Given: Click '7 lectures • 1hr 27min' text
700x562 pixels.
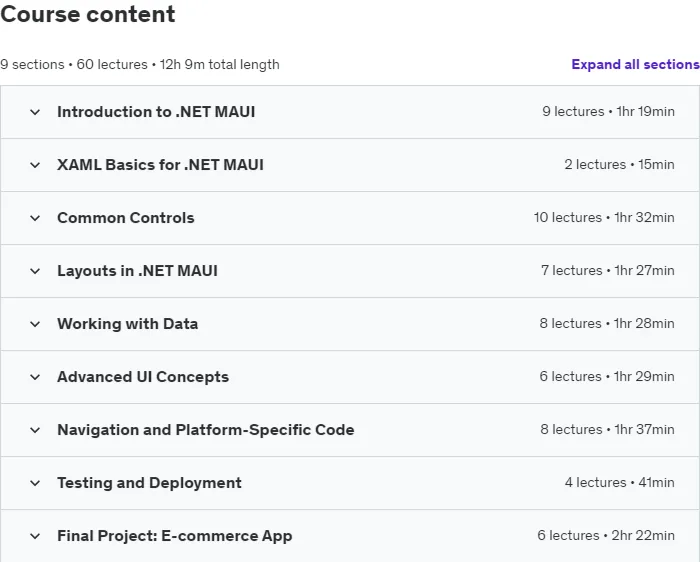Looking at the screenshot, I should [608, 271].
